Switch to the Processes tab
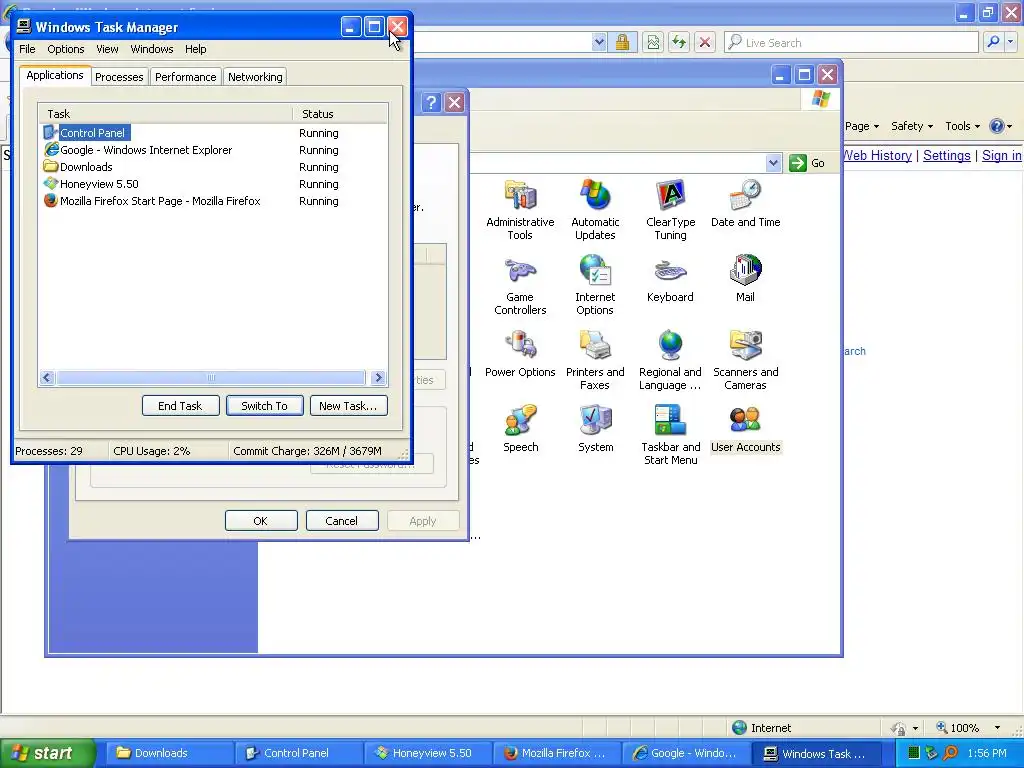1024x768 pixels. click(119, 77)
